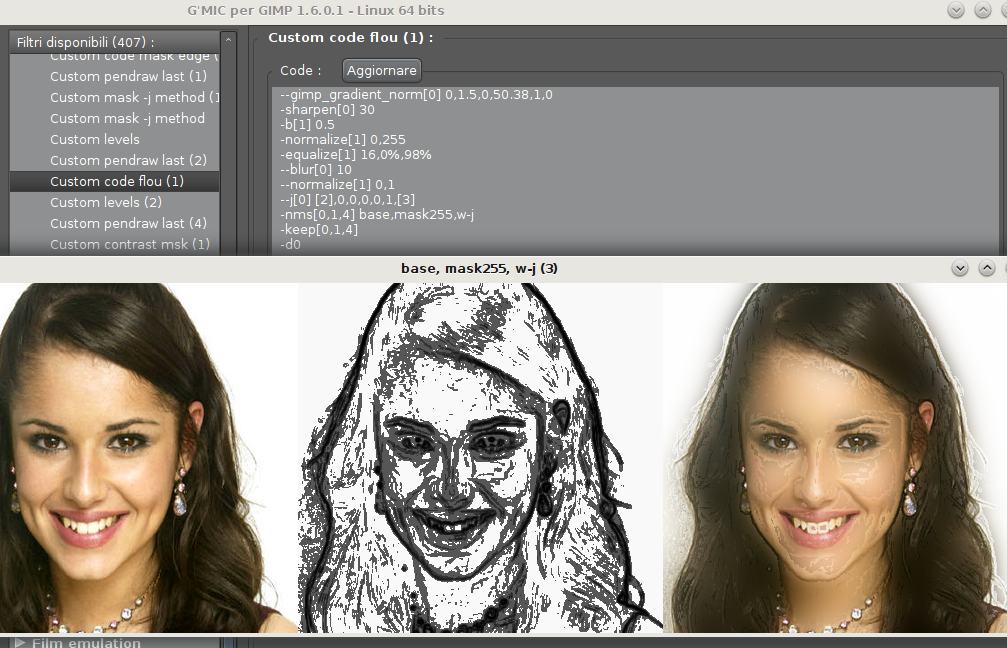Click the code line '-b[1] 0.5'
1007x648 pixels.
pos(307,125)
